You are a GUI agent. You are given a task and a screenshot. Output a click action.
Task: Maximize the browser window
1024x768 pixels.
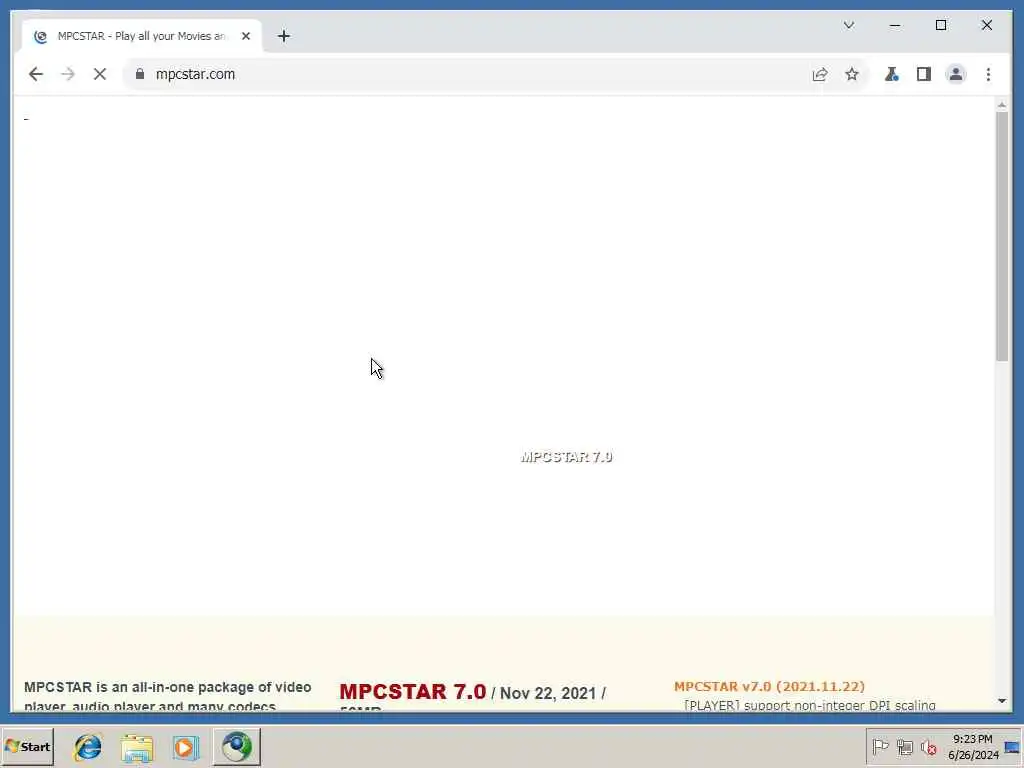[x=941, y=25]
